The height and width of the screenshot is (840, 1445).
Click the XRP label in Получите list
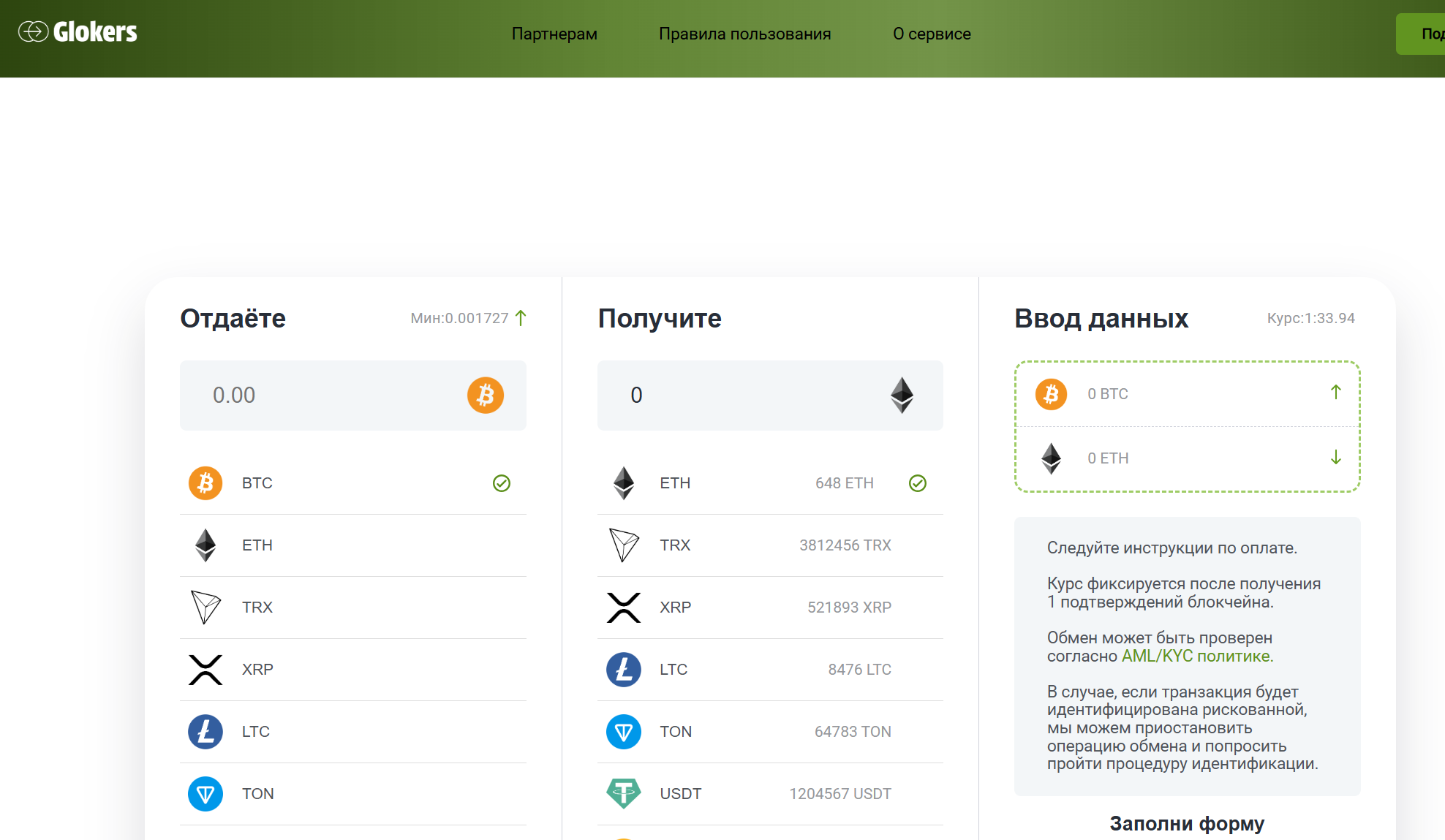click(676, 608)
